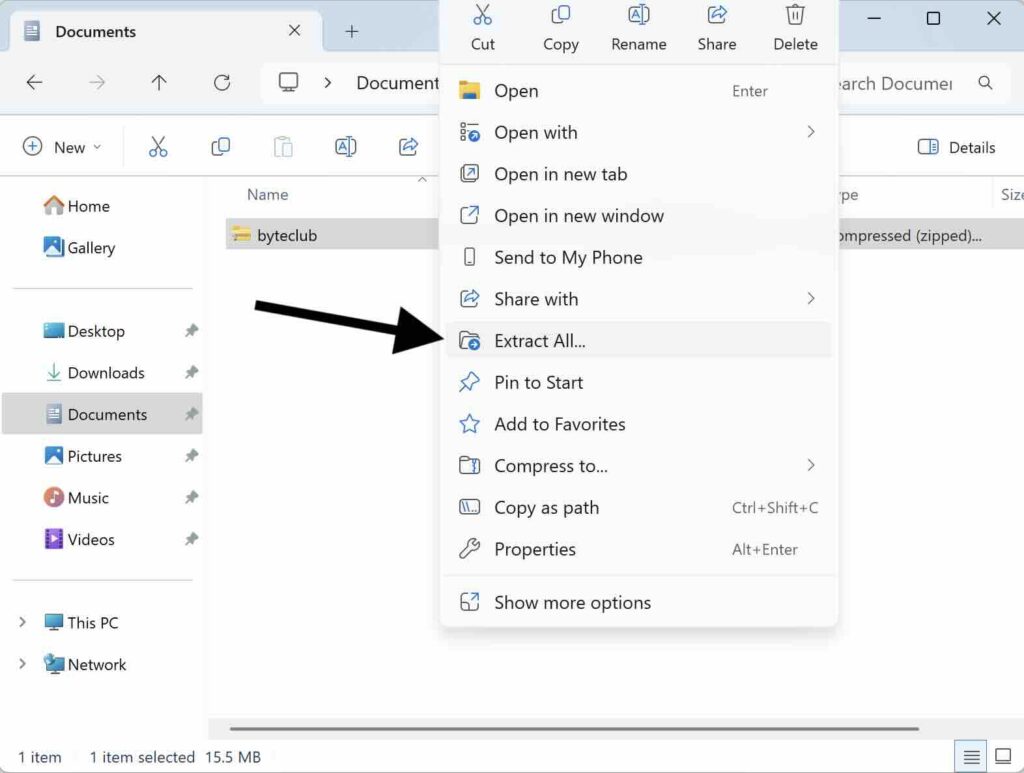Click the Share icon in the context menu header
Image resolution: width=1024 pixels, height=773 pixels.
point(717,17)
